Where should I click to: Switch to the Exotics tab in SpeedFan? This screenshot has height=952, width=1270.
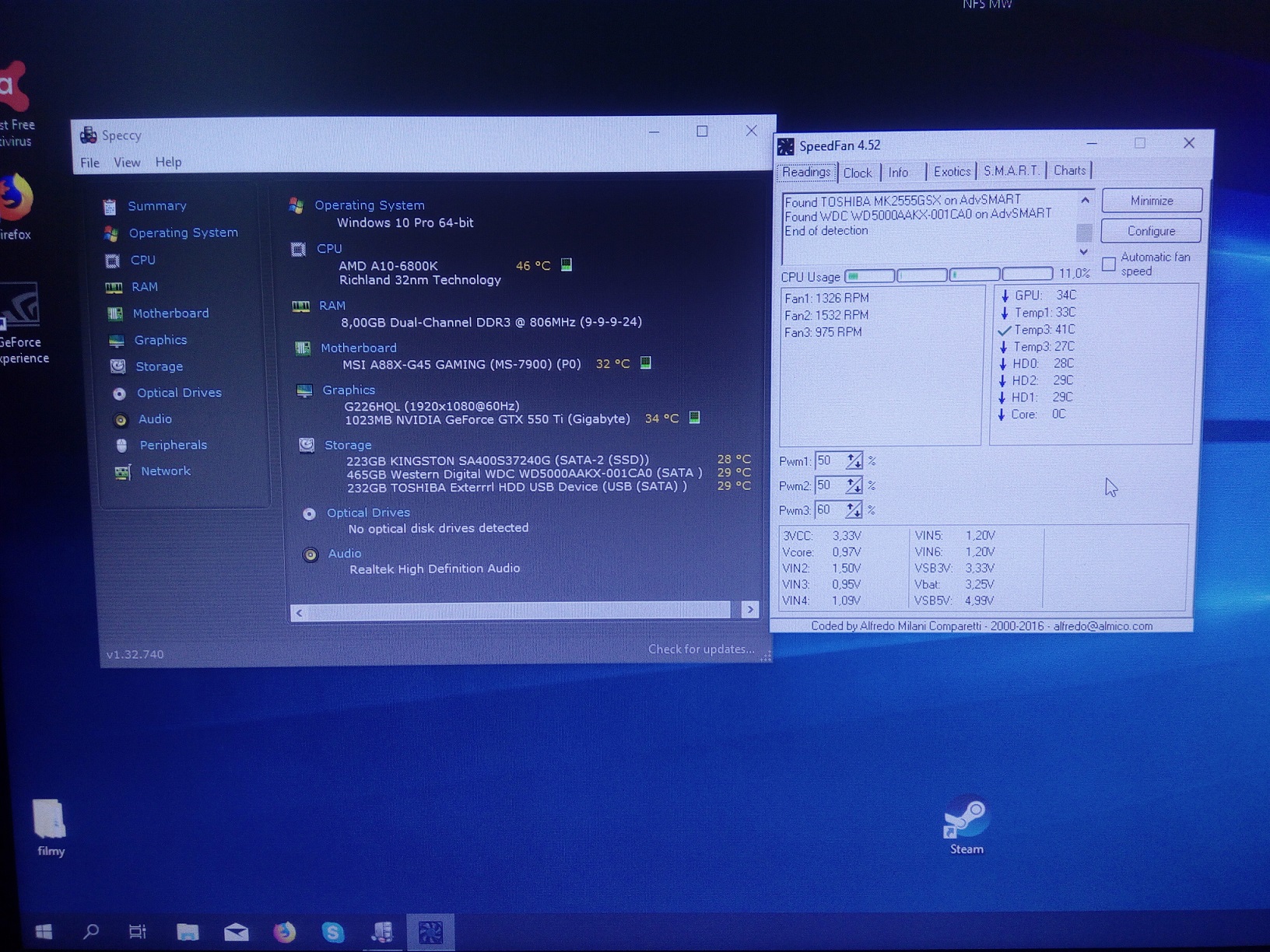[x=952, y=172]
